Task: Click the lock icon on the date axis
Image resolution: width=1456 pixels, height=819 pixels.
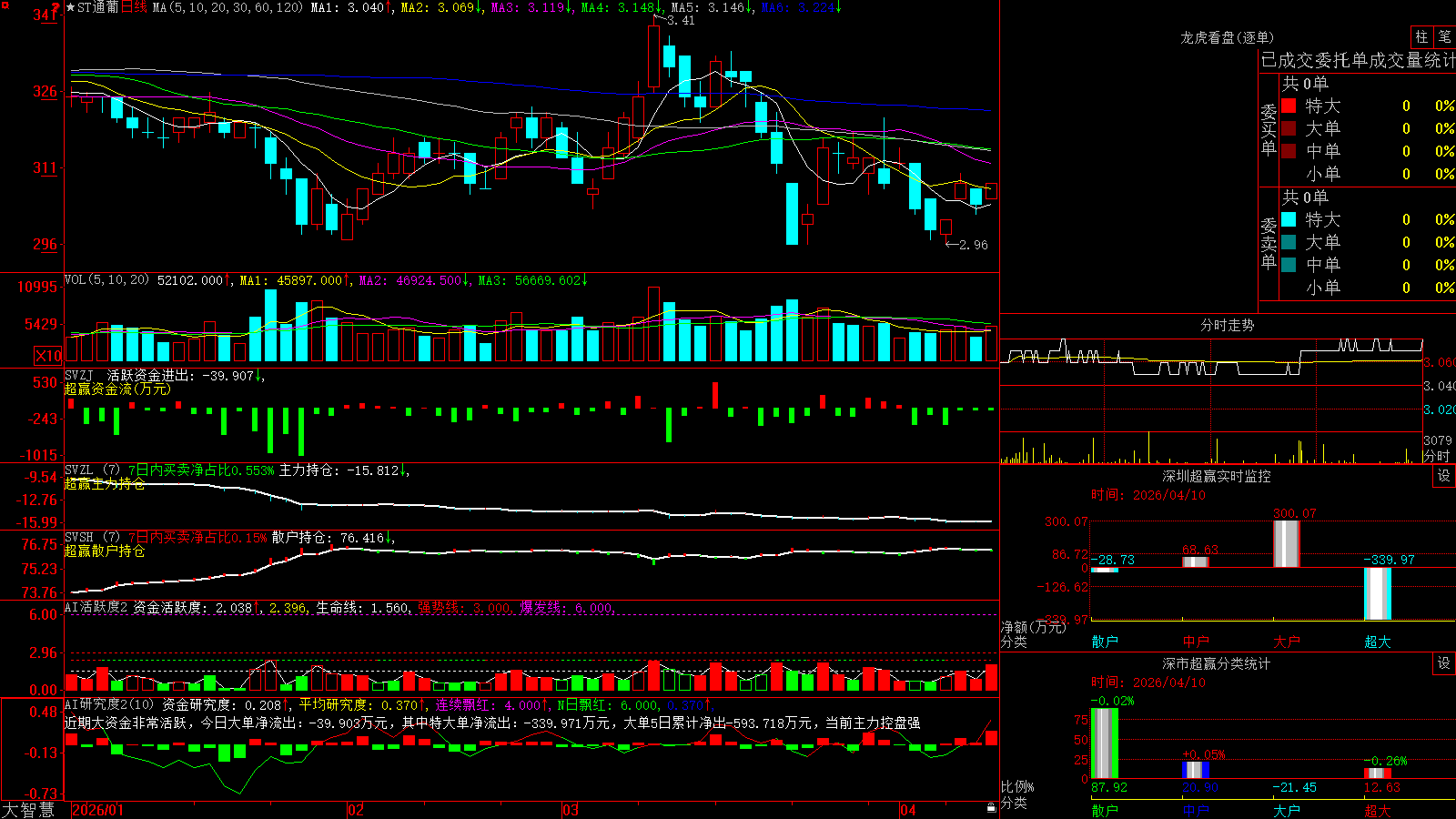Action: click(992, 808)
